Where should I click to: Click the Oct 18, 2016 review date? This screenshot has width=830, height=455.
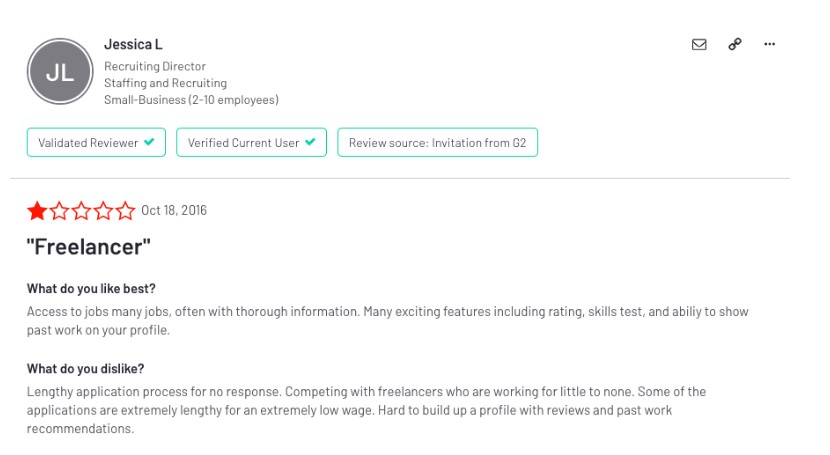tap(174, 211)
